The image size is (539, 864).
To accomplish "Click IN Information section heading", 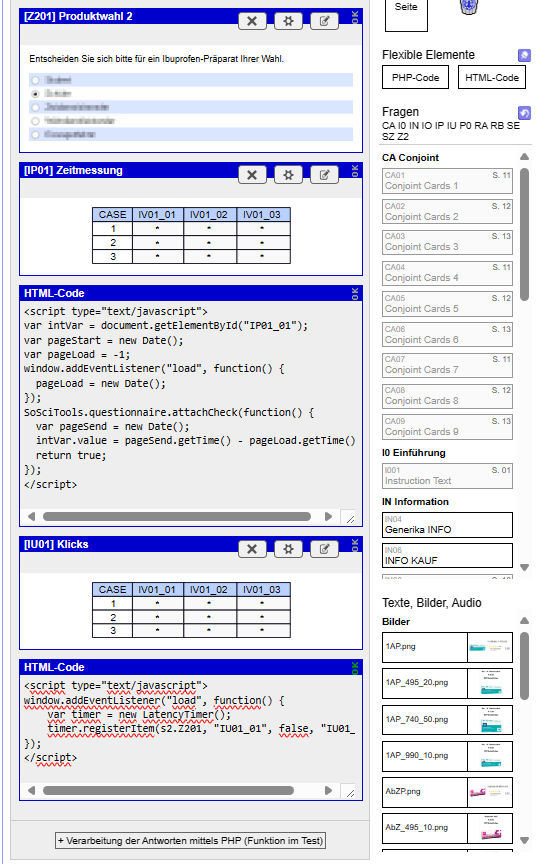I will click(x=415, y=501).
